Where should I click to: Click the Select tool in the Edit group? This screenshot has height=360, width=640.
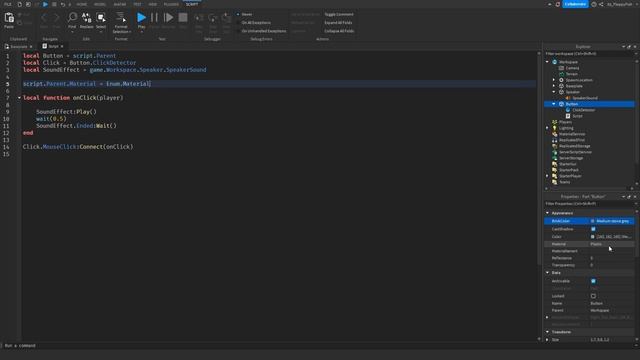tap(101, 20)
